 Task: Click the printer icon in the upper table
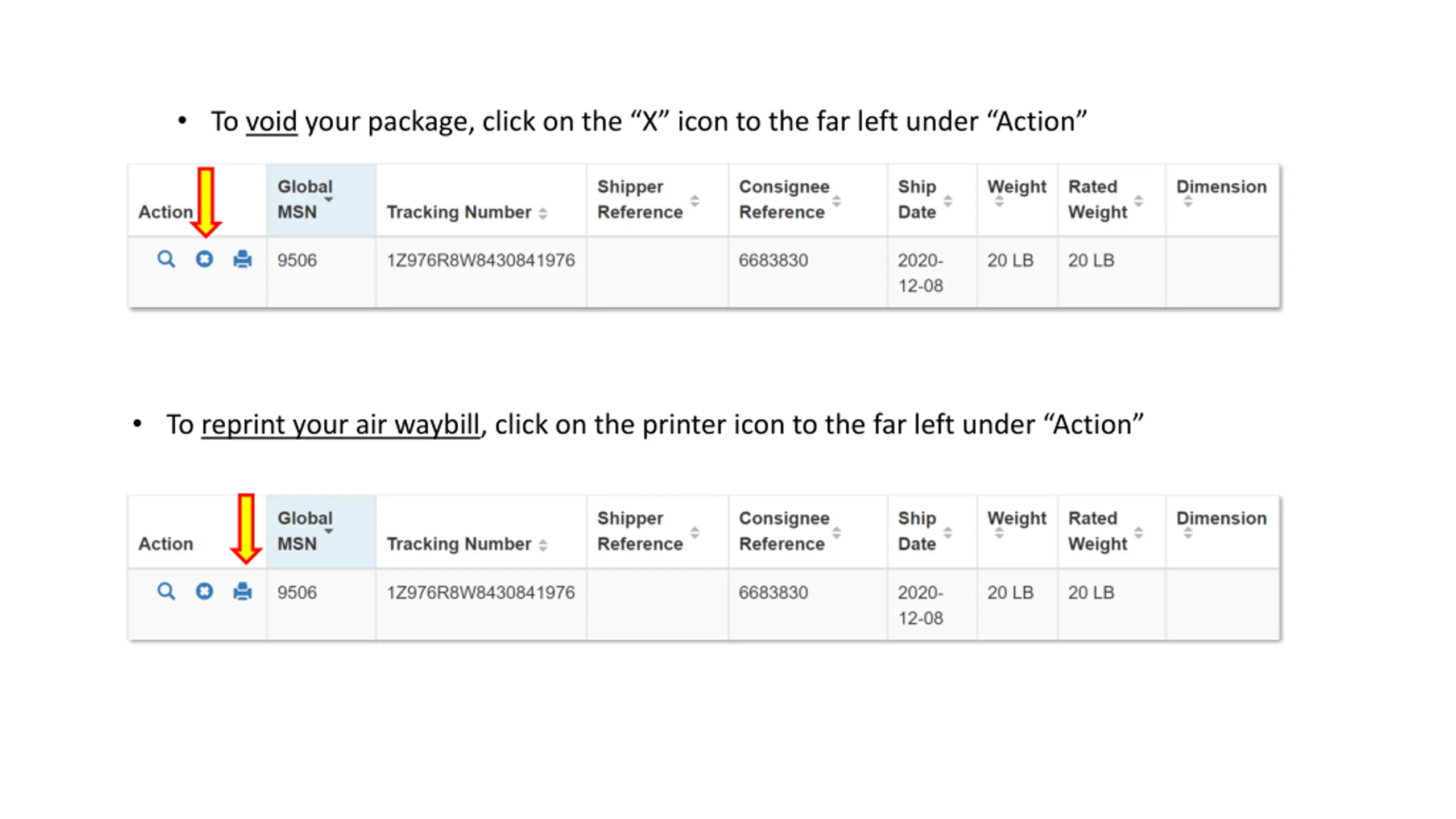pos(242,259)
